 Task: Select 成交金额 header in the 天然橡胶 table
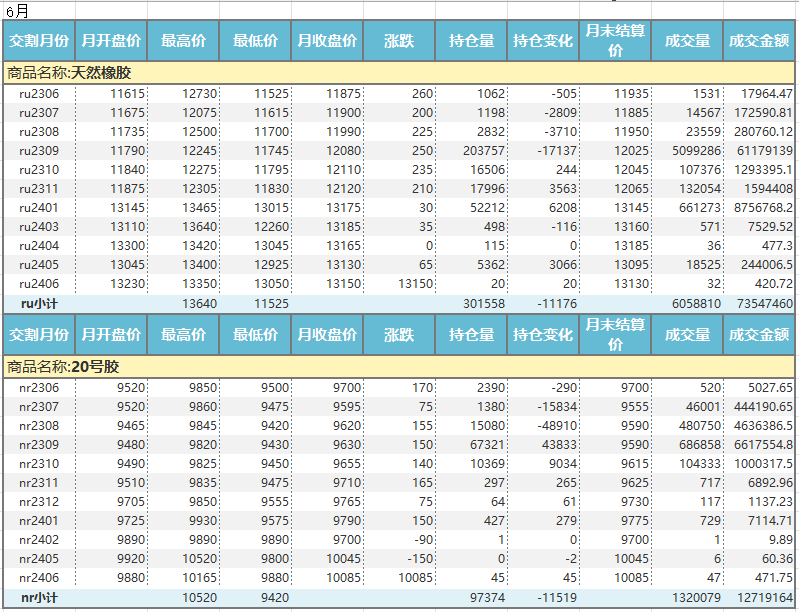[x=759, y=41]
